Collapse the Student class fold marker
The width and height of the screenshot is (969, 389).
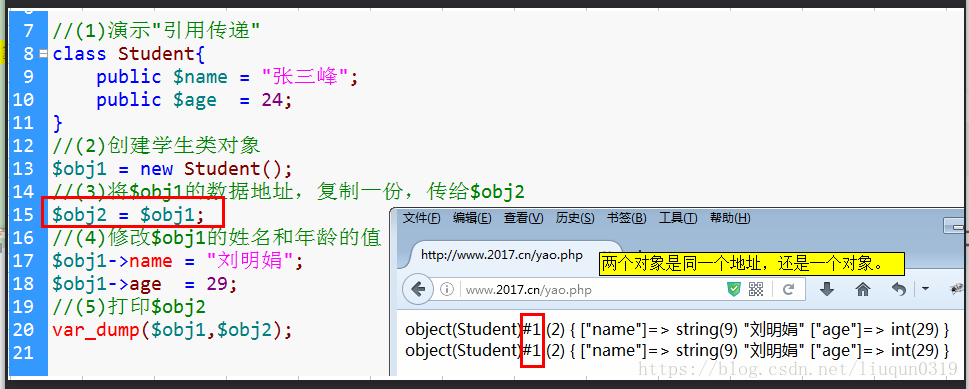point(43,54)
